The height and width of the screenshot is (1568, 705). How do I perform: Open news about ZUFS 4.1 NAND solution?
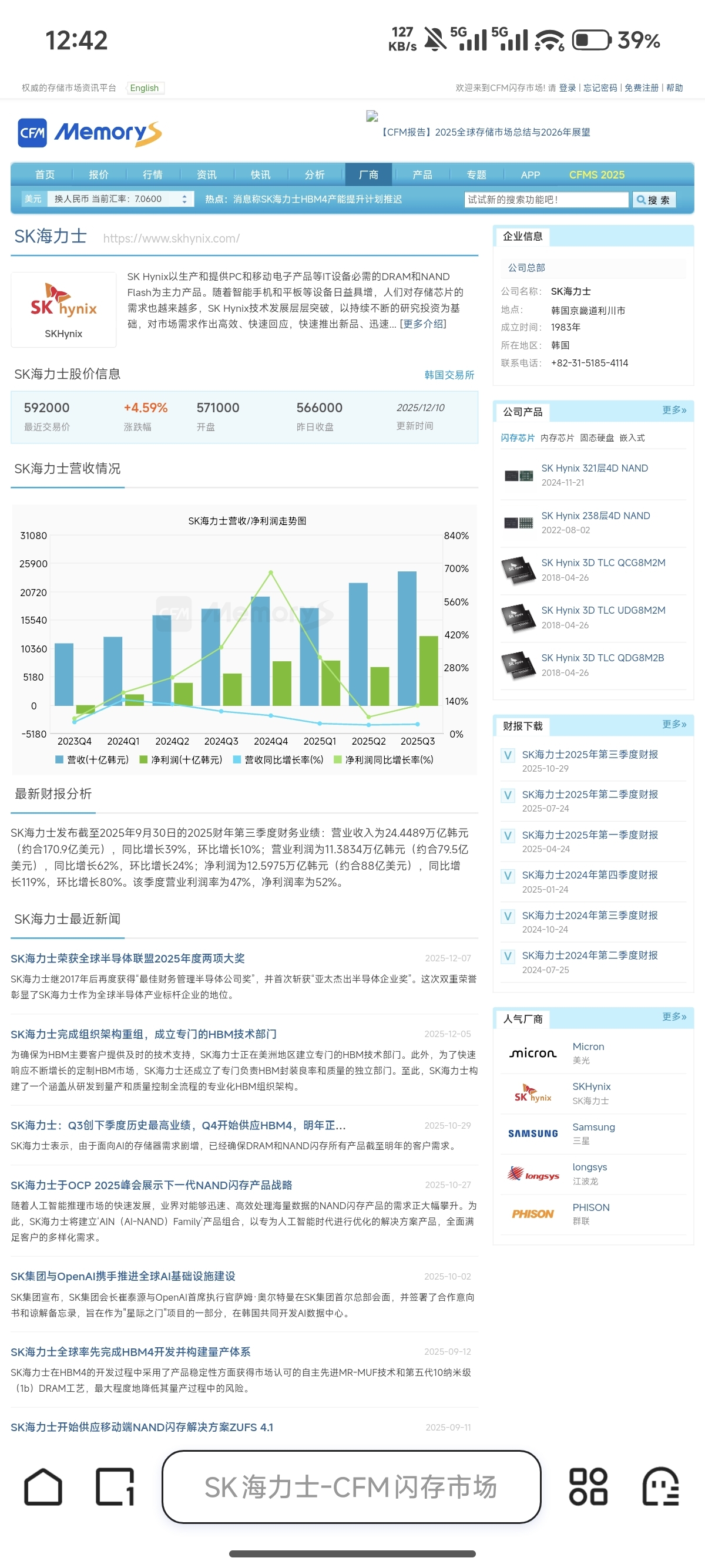[142, 1428]
